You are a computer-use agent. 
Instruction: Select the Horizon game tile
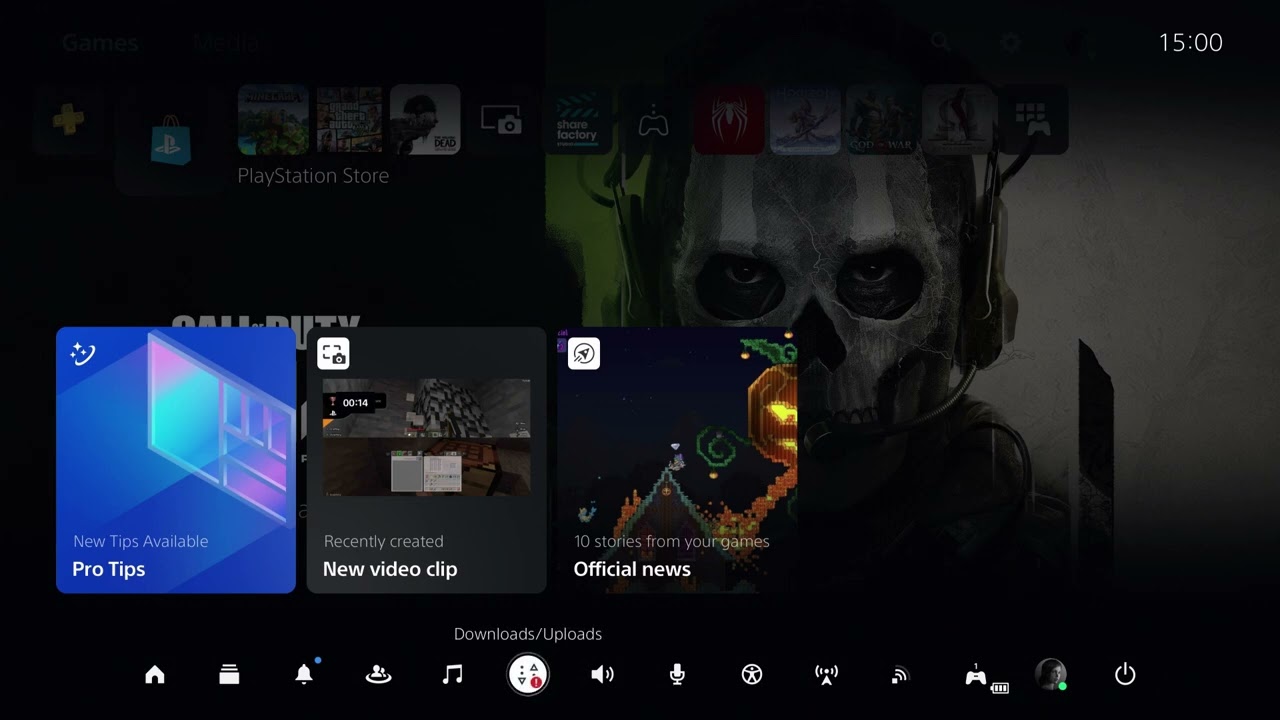(805, 120)
